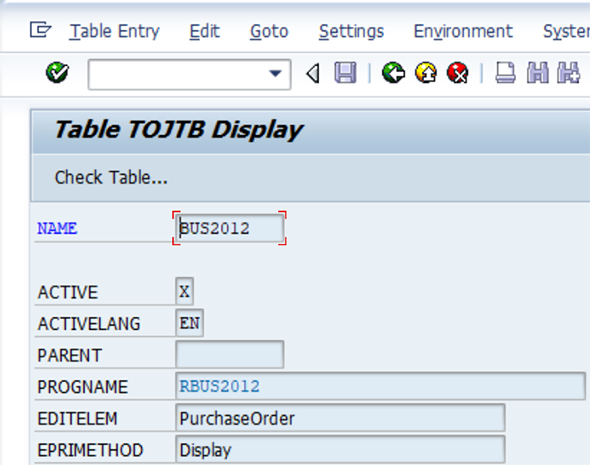Open the System menu
This screenshot has height=465, width=590.
tap(566, 31)
